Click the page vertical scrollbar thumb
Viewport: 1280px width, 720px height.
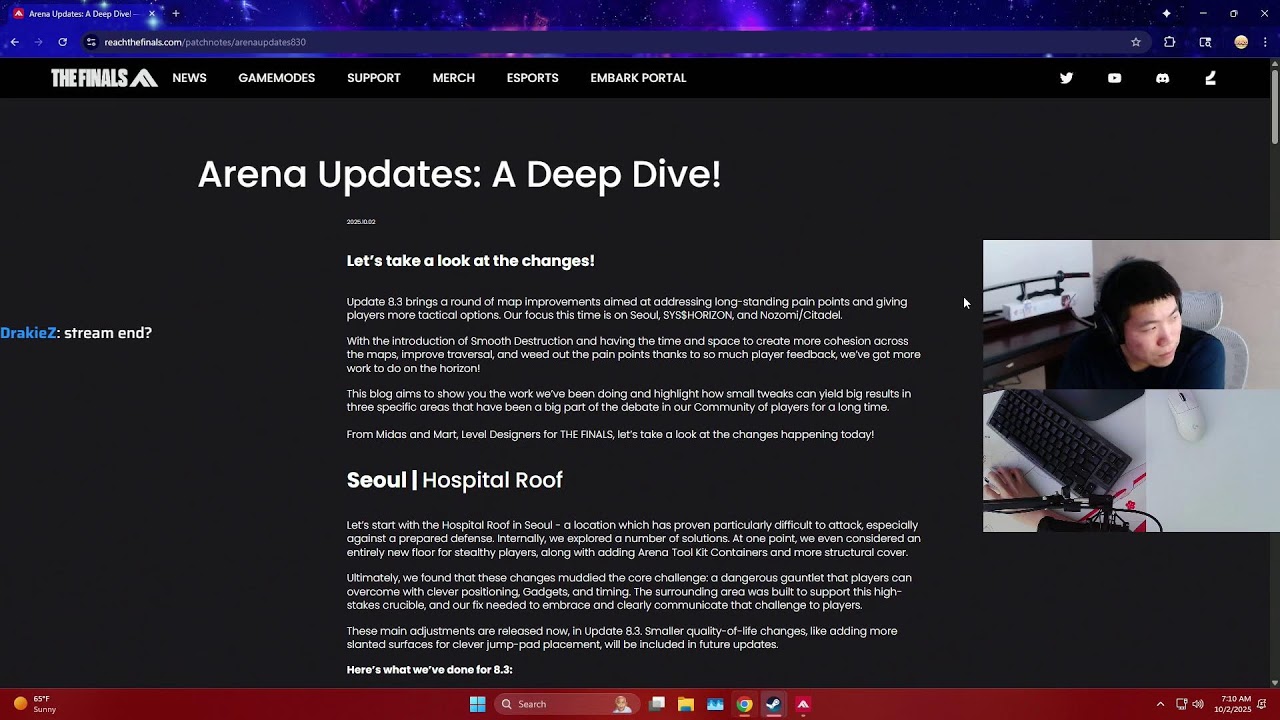point(1274,108)
